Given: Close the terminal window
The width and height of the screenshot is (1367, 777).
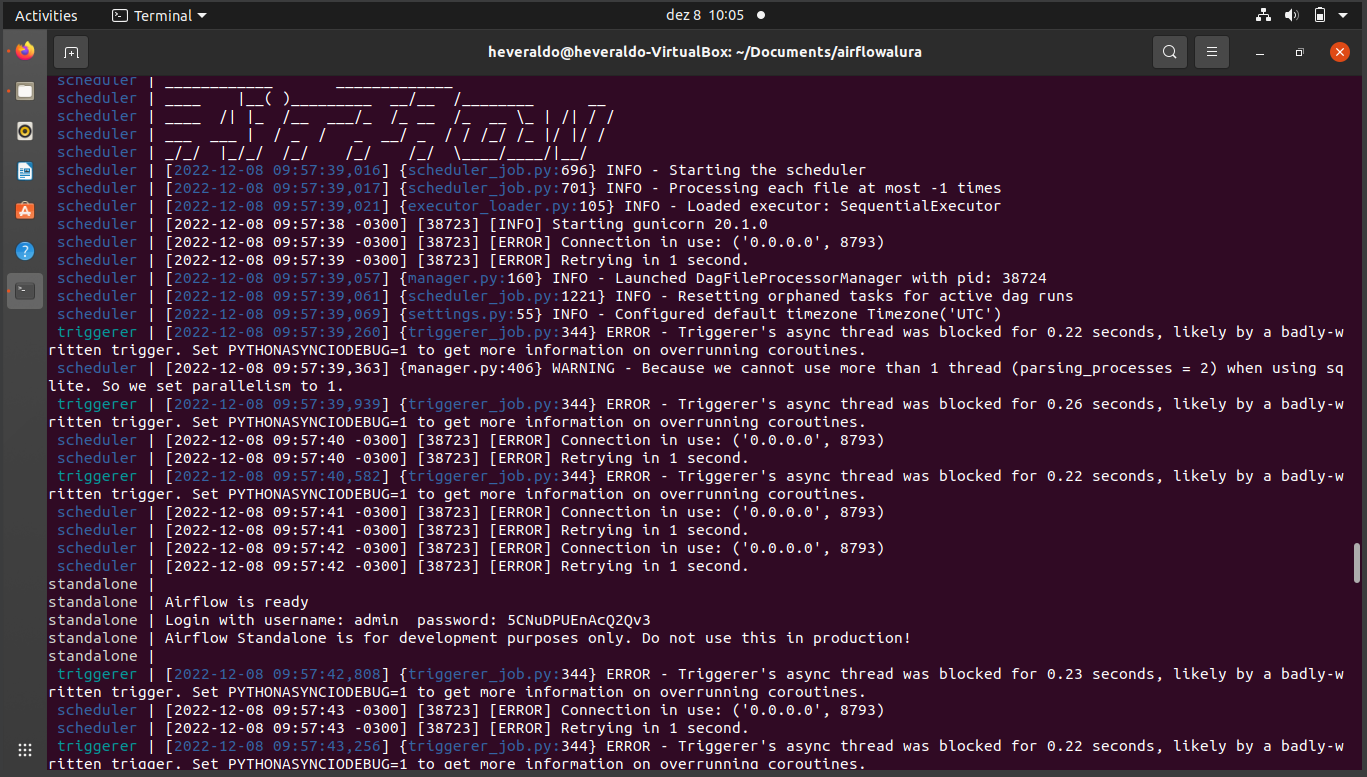Looking at the screenshot, I should point(1340,52).
